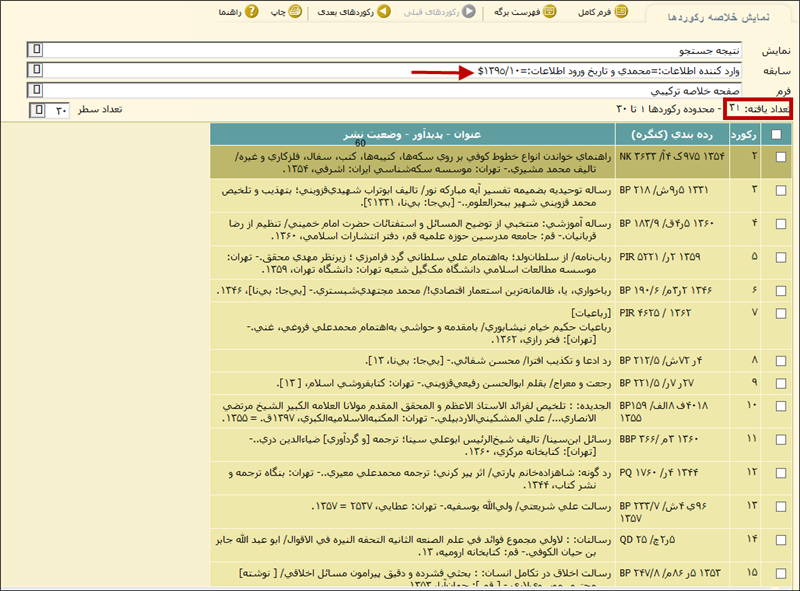Mark the checkbox for record 14
Image resolution: width=800 pixels, height=591 pixels.
pyautogui.click(x=778, y=541)
